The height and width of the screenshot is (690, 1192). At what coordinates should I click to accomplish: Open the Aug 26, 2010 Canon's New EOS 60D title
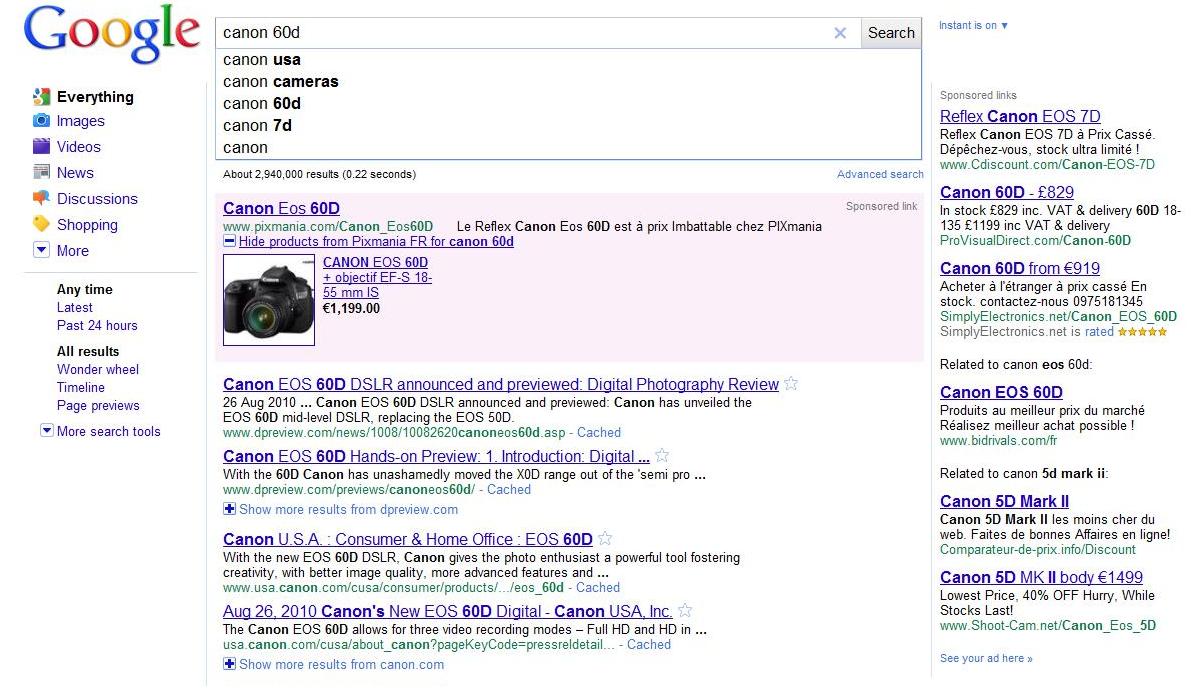pos(448,611)
